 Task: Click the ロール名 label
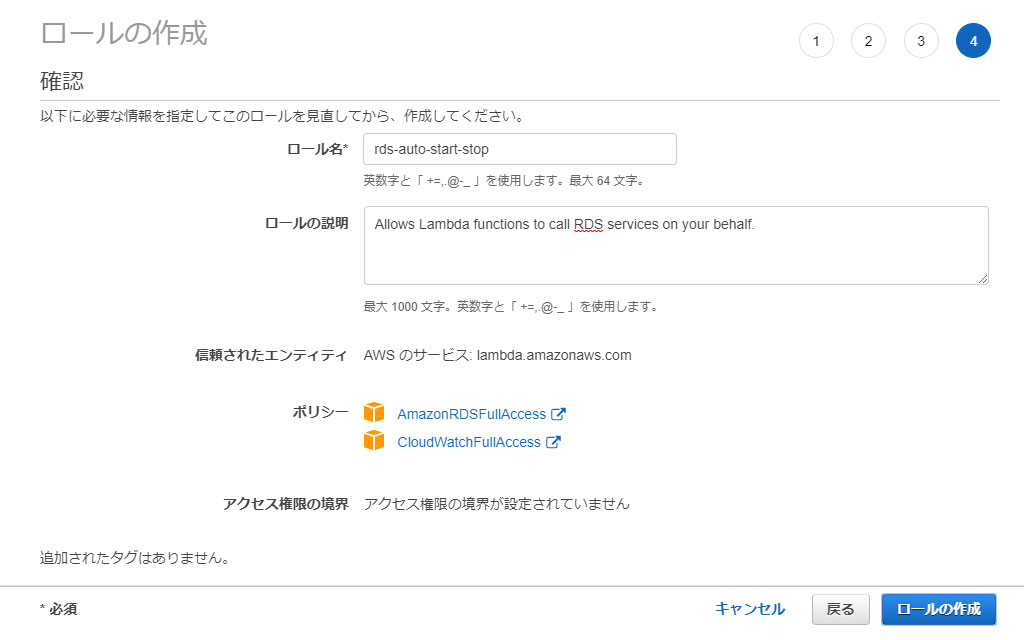[x=317, y=149]
